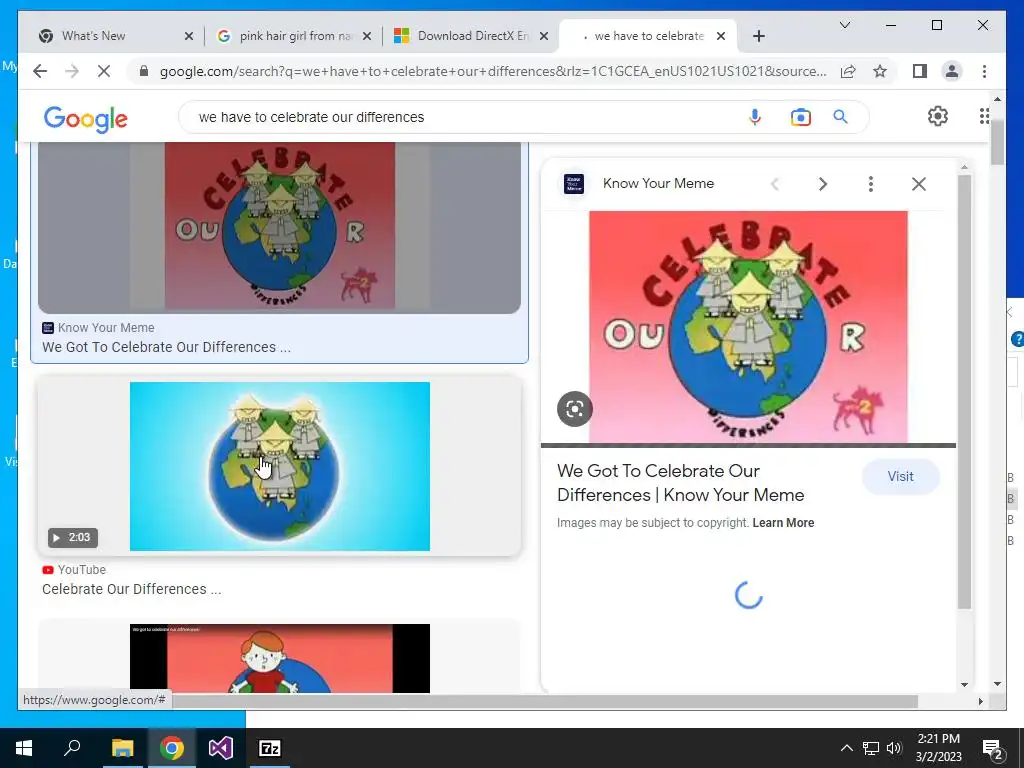Open Google Lens icon on preview image

(x=575, y=409)
